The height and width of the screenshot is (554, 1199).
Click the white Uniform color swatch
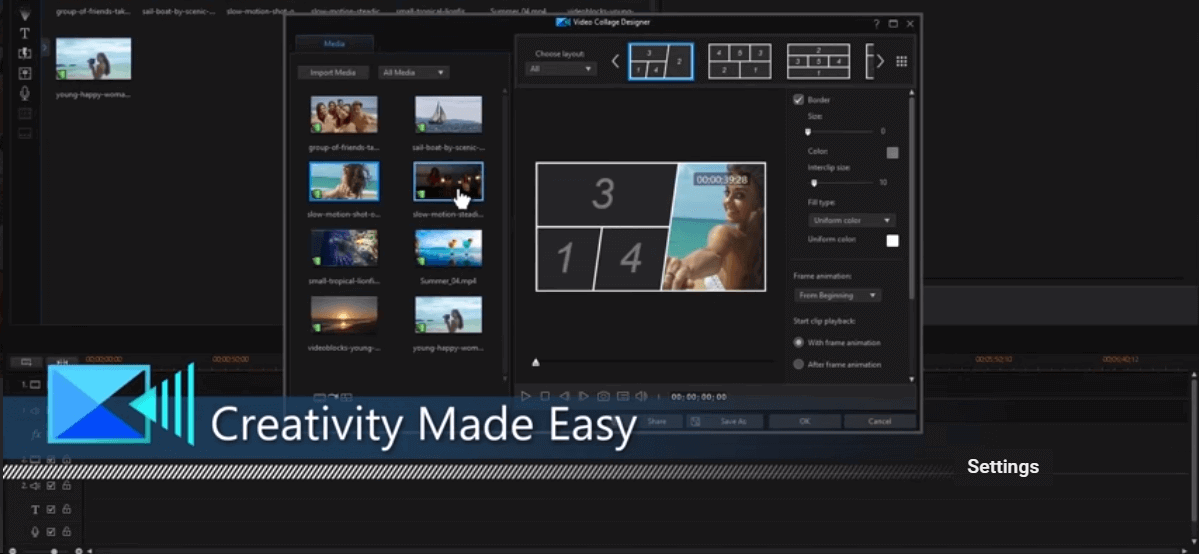[892, 241]
